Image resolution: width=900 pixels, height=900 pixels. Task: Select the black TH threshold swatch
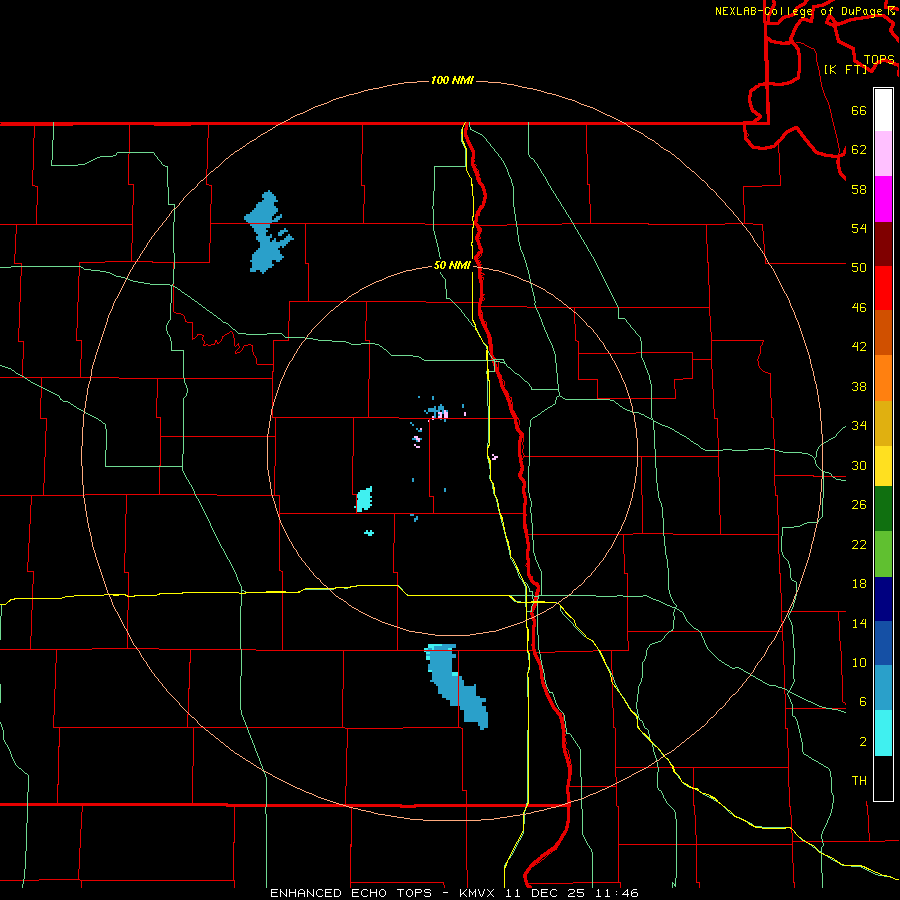(883, 778)
